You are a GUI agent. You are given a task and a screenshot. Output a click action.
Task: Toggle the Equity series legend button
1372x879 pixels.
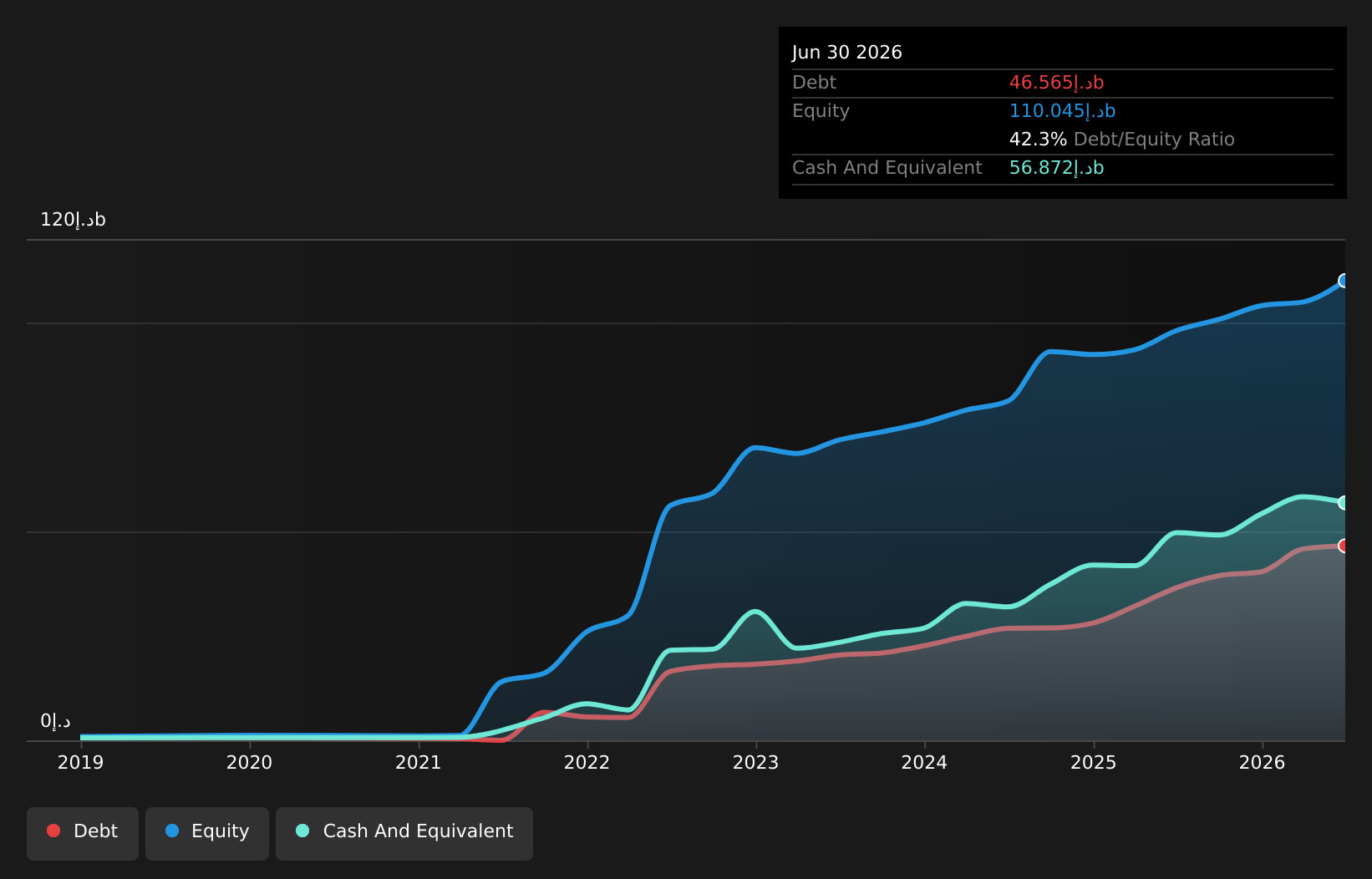[207, 833]
